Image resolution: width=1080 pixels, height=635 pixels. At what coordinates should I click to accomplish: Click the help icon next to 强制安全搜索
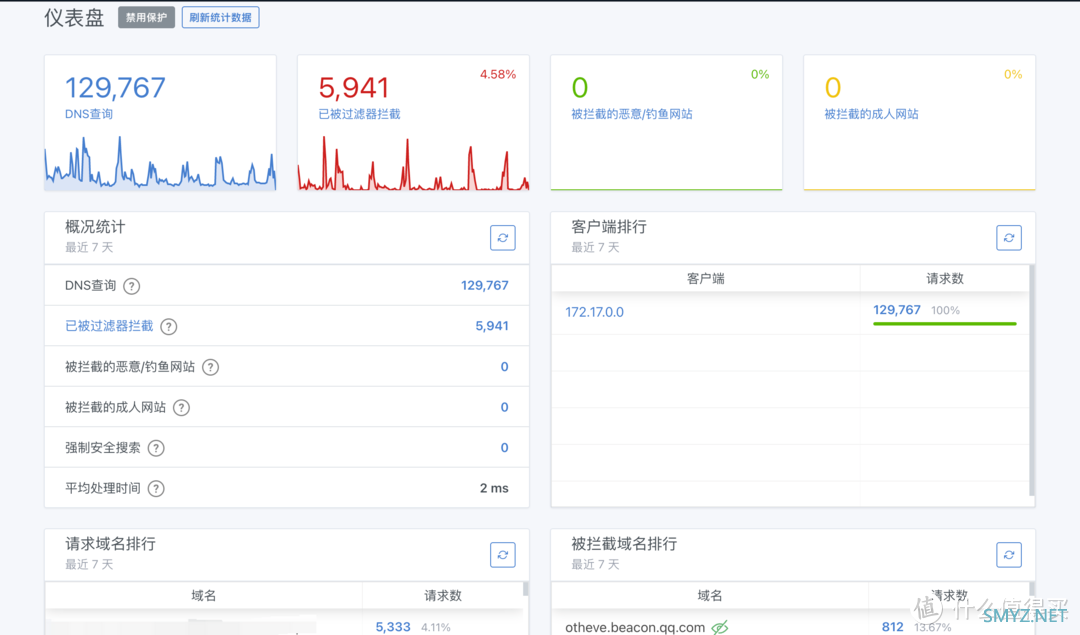point(156,448)
